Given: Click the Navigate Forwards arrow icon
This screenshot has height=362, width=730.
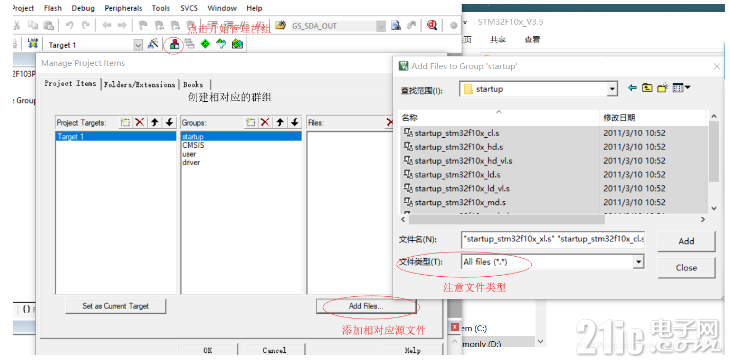Looking at the screenshot, I should [x=122, y=26].
